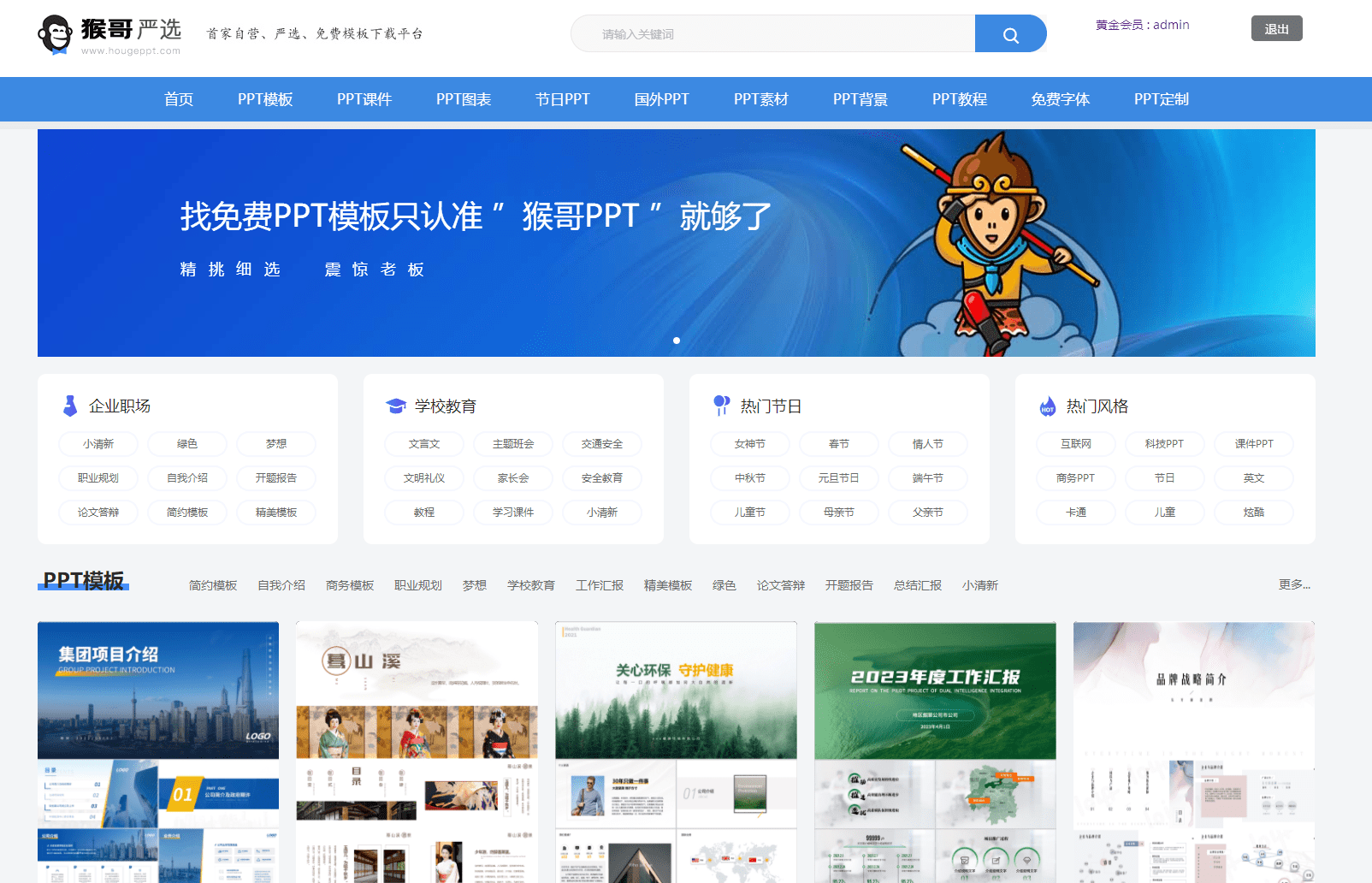Click the 热门风格 HOT flame icon

[1047, 406]
